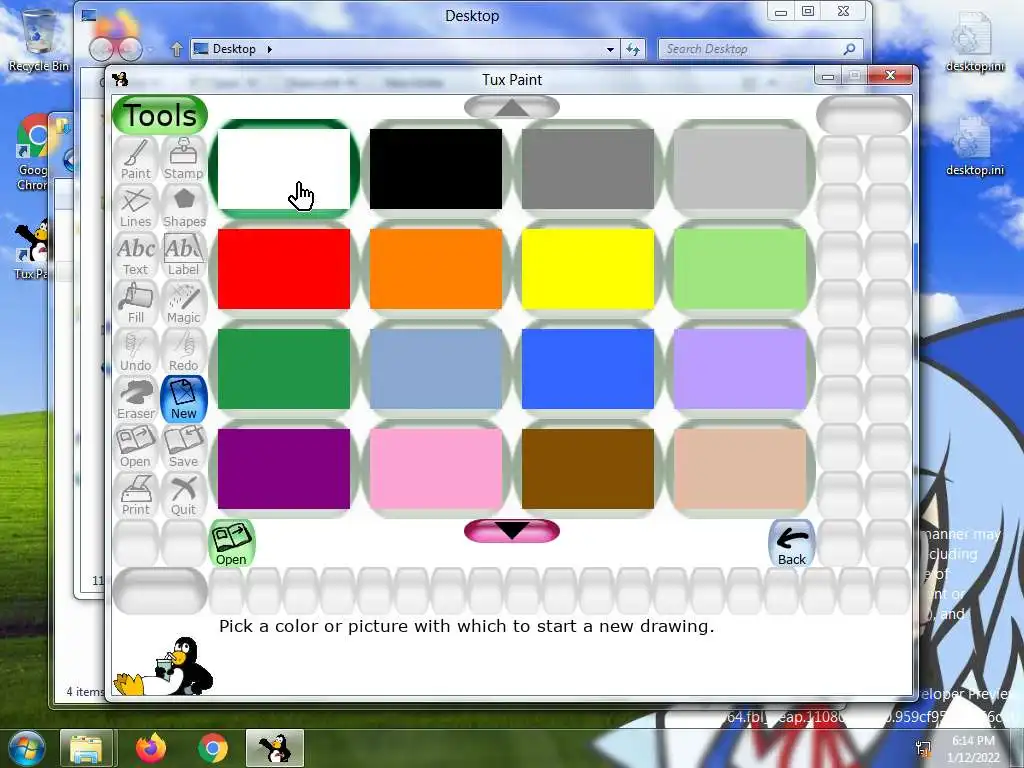Choose the yellow background color
This screenshot has width=1024, height=768.
588,269
